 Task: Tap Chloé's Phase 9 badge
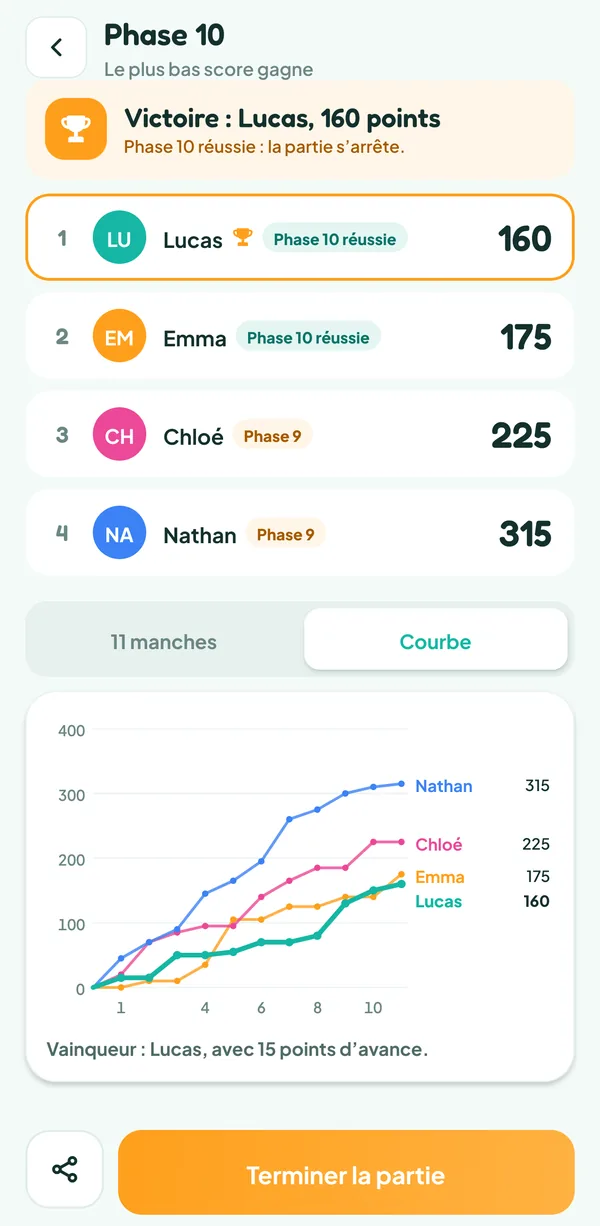(272, 435)
